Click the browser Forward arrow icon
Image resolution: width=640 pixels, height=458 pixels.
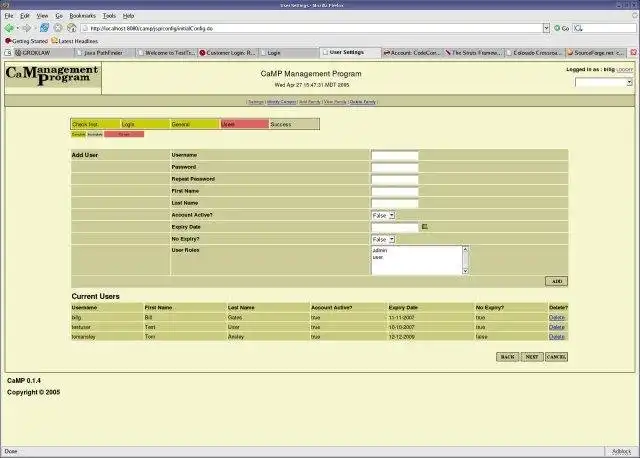(x=27, y=28)
